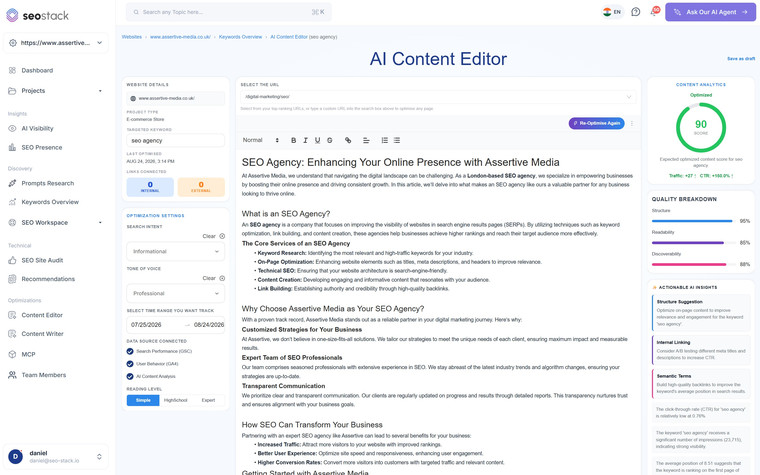Click SEO Presence chart icon
This screenshot has width=760, height=475.
(x=12, y=147)
